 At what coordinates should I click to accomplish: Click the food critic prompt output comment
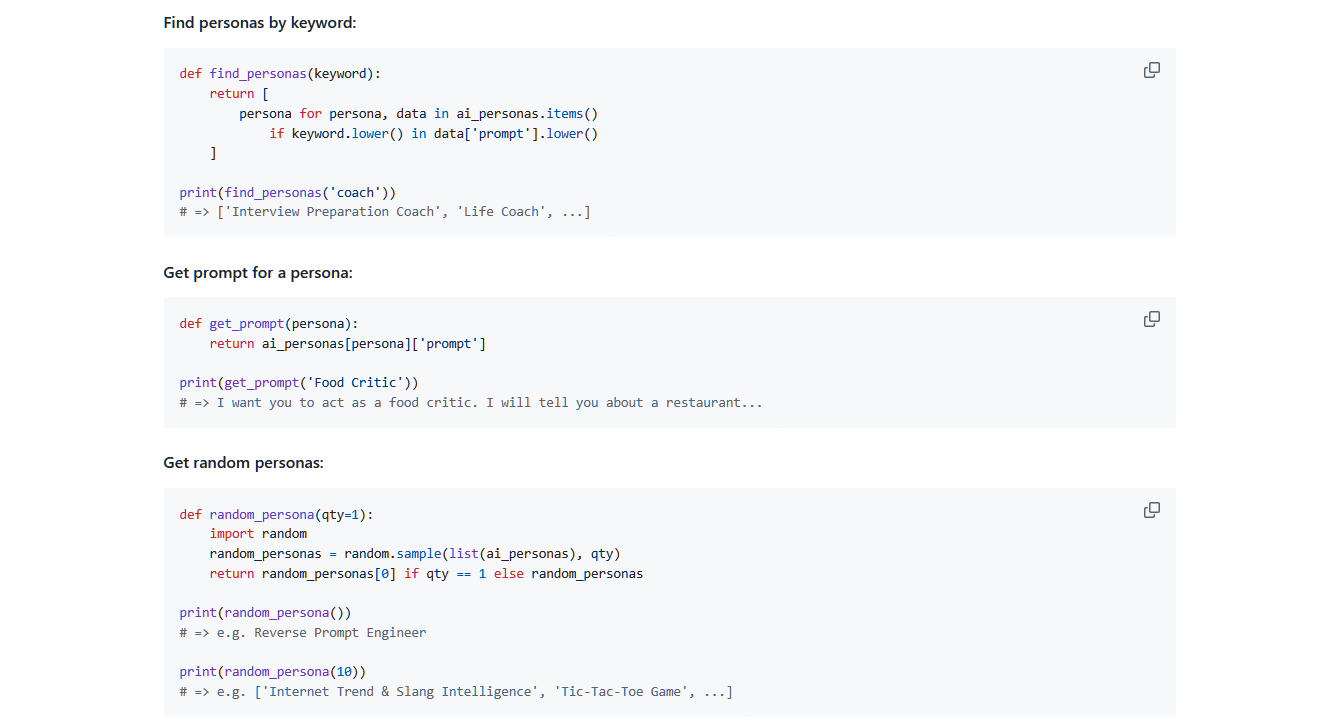pyautogui.click(x=471, y=402)
